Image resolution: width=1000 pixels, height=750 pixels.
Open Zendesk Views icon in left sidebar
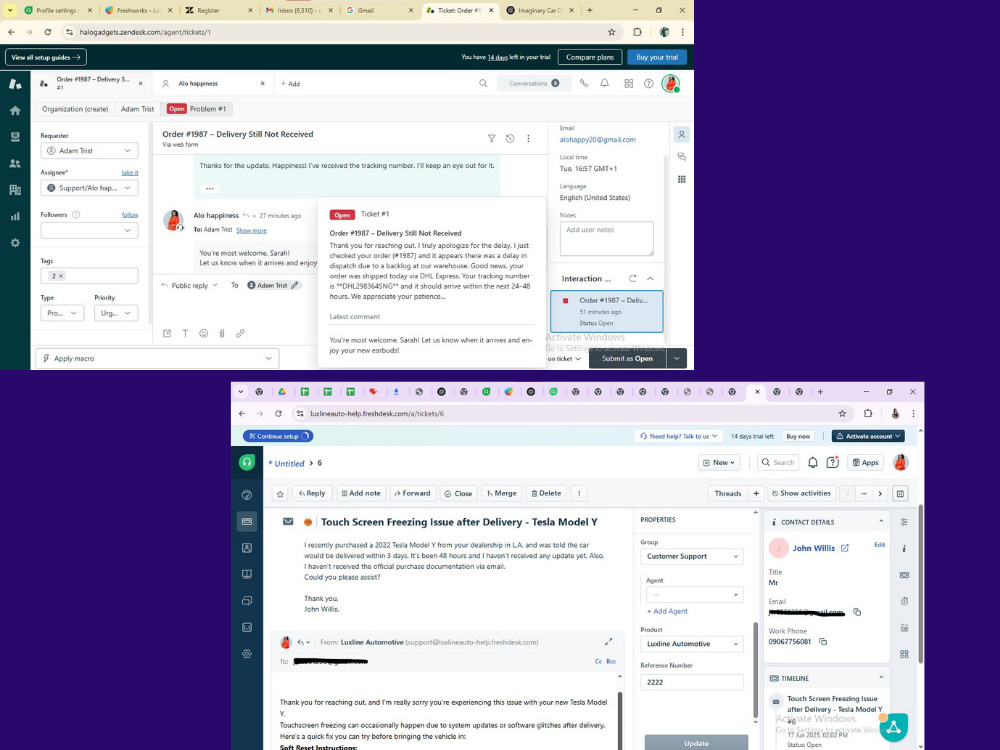(15, 137)
